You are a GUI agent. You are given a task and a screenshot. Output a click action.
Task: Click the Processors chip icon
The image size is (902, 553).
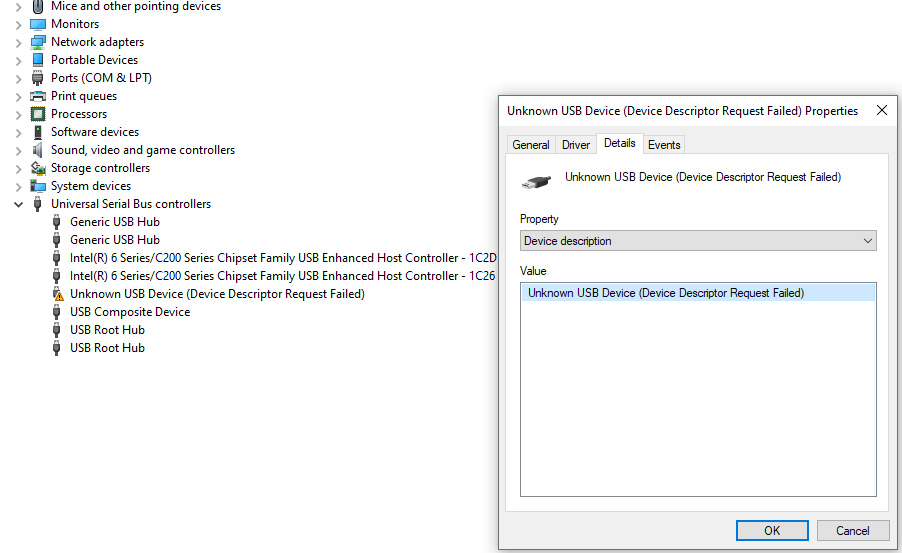(38, 114)
